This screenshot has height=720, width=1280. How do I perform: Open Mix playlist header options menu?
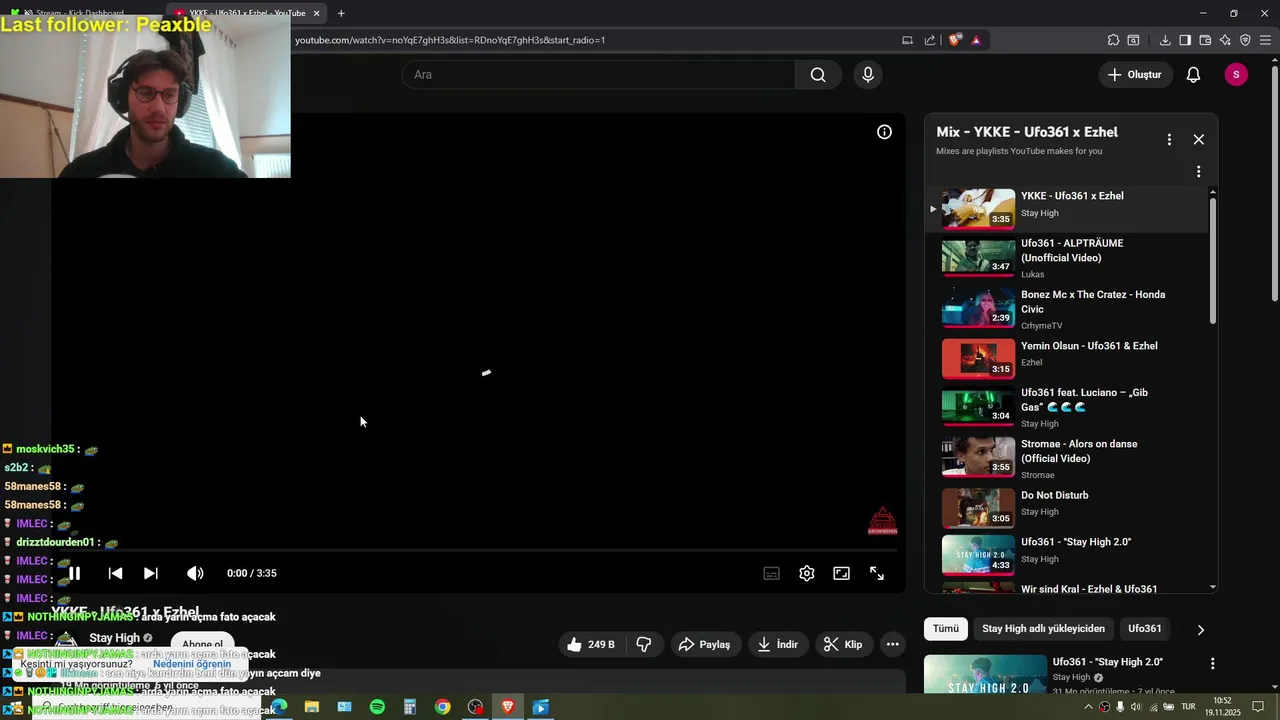pyautogui.click(x=1169, y=140)
